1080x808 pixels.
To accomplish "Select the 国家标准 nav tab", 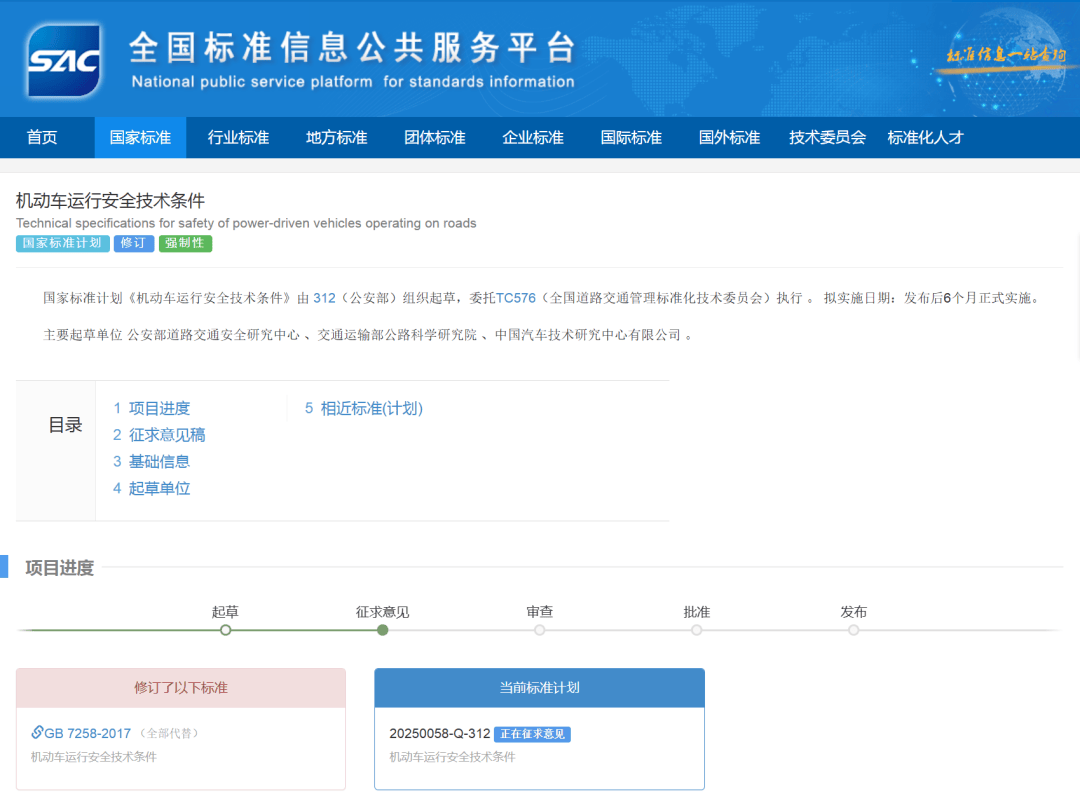I will (x=141, y=138).
